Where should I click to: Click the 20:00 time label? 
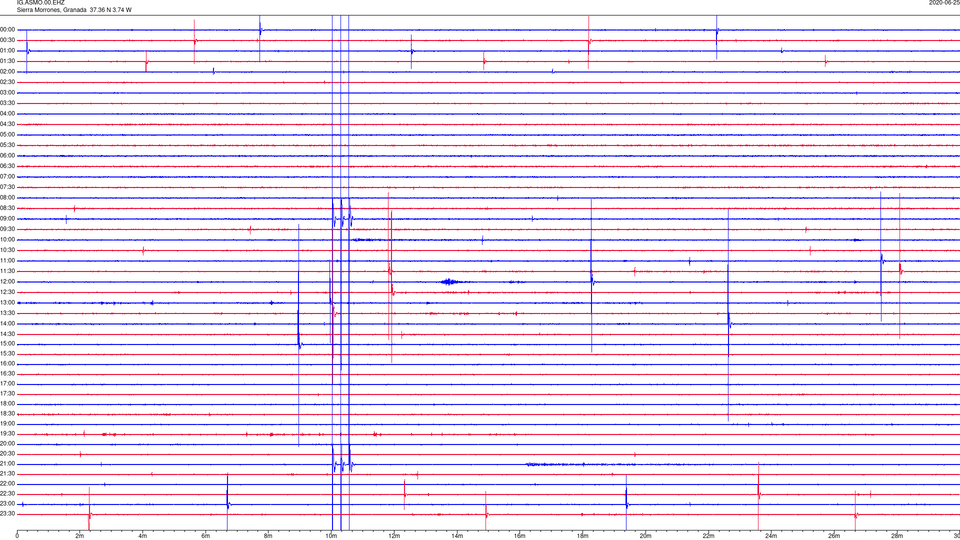coord(7,443)
